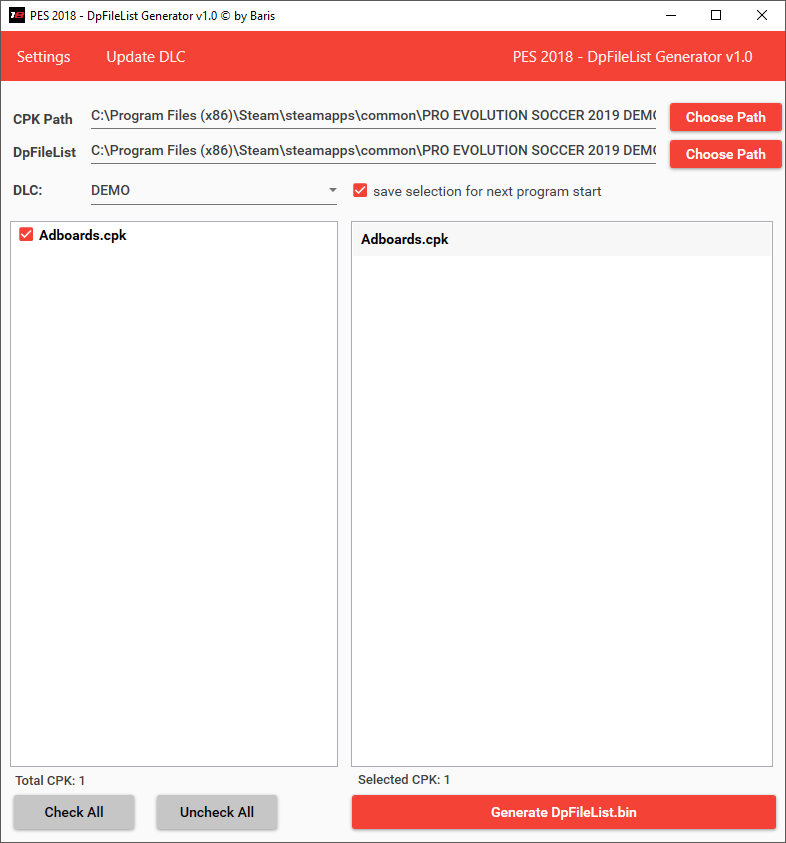
Task: Minimize the DpFileList Generator window
Action: point(671,15)
